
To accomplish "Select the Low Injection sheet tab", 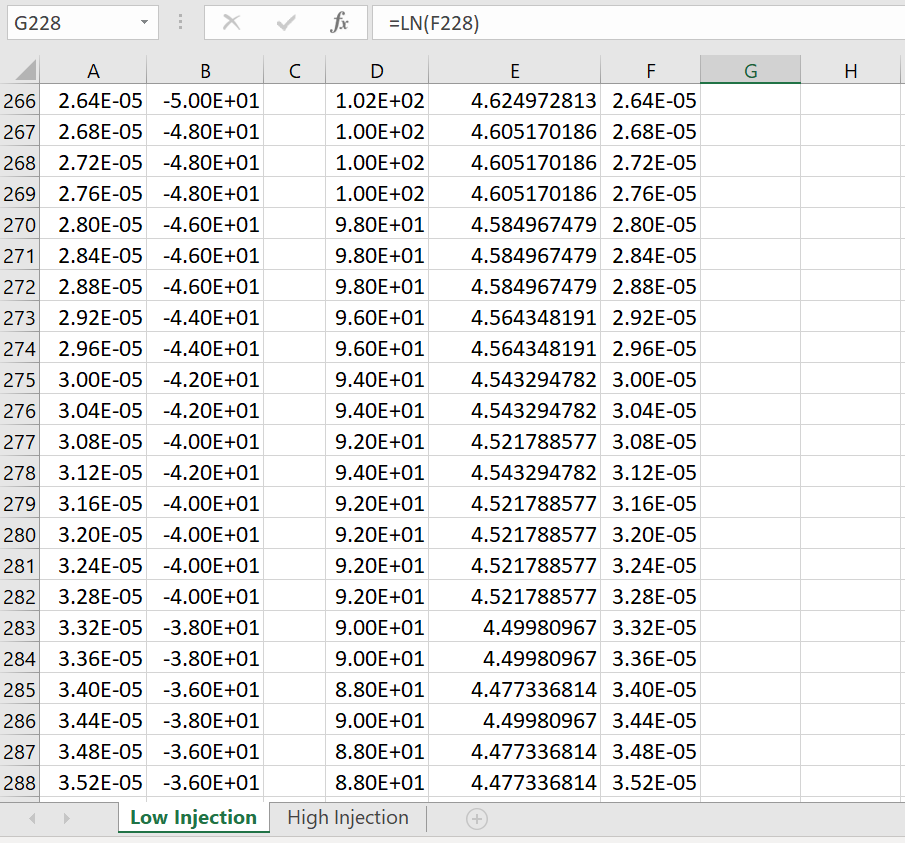I will (x=193, y=818).
